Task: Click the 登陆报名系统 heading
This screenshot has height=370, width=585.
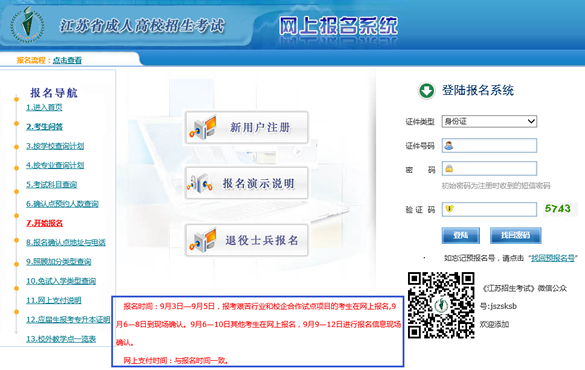Action: point(478,90)
